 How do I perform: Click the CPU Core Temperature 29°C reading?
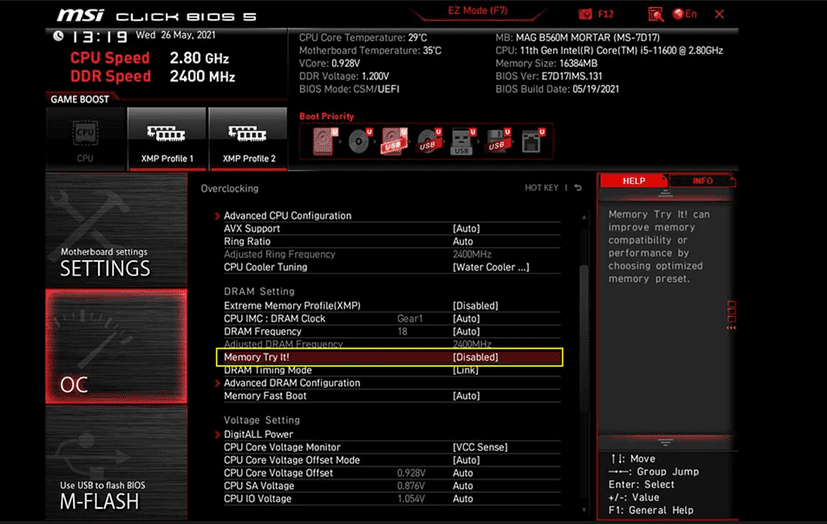point(363,38)
